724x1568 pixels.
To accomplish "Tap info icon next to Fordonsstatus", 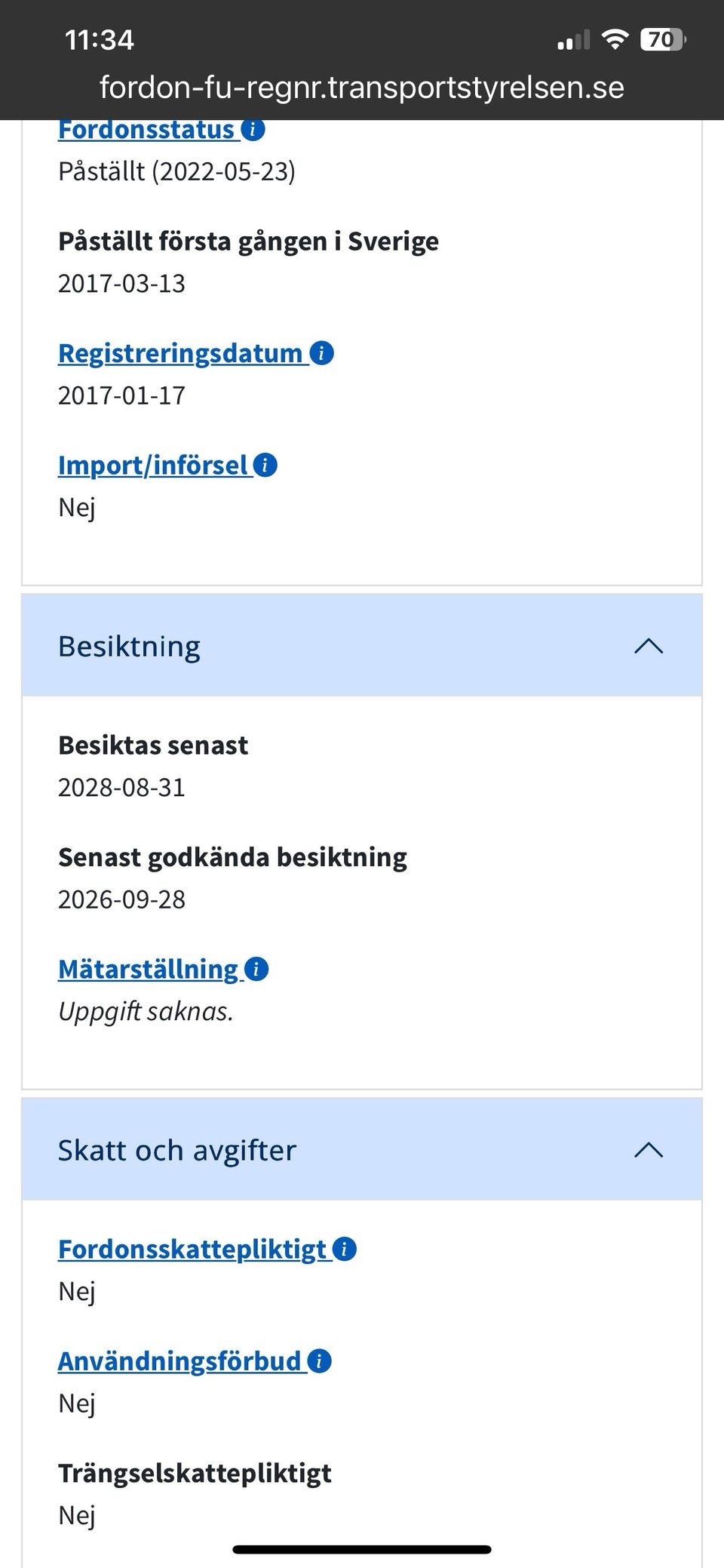I will coord(253,130).
